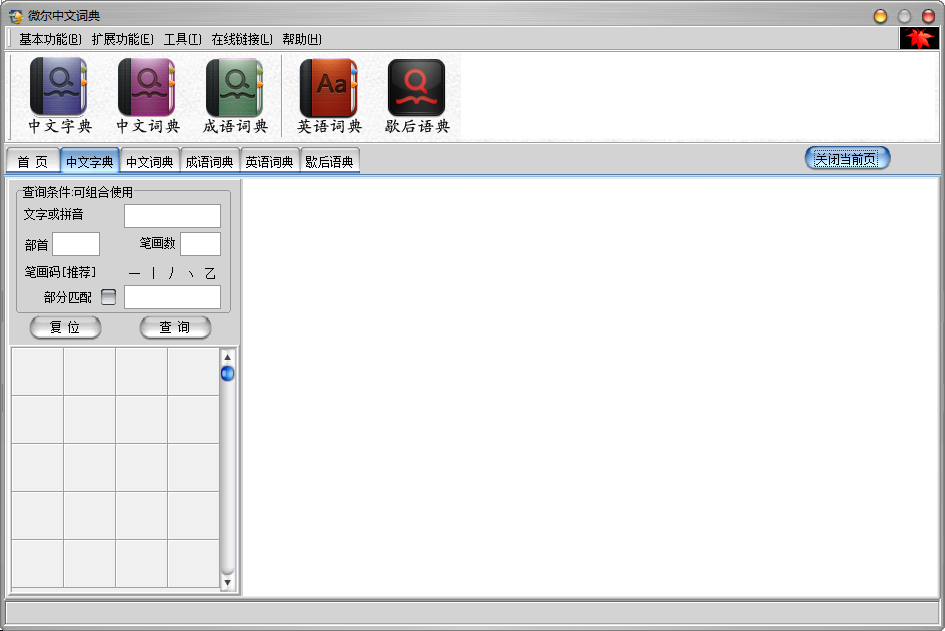
Task: Open the 中文字典 book icon
Action: pos(59,88)
